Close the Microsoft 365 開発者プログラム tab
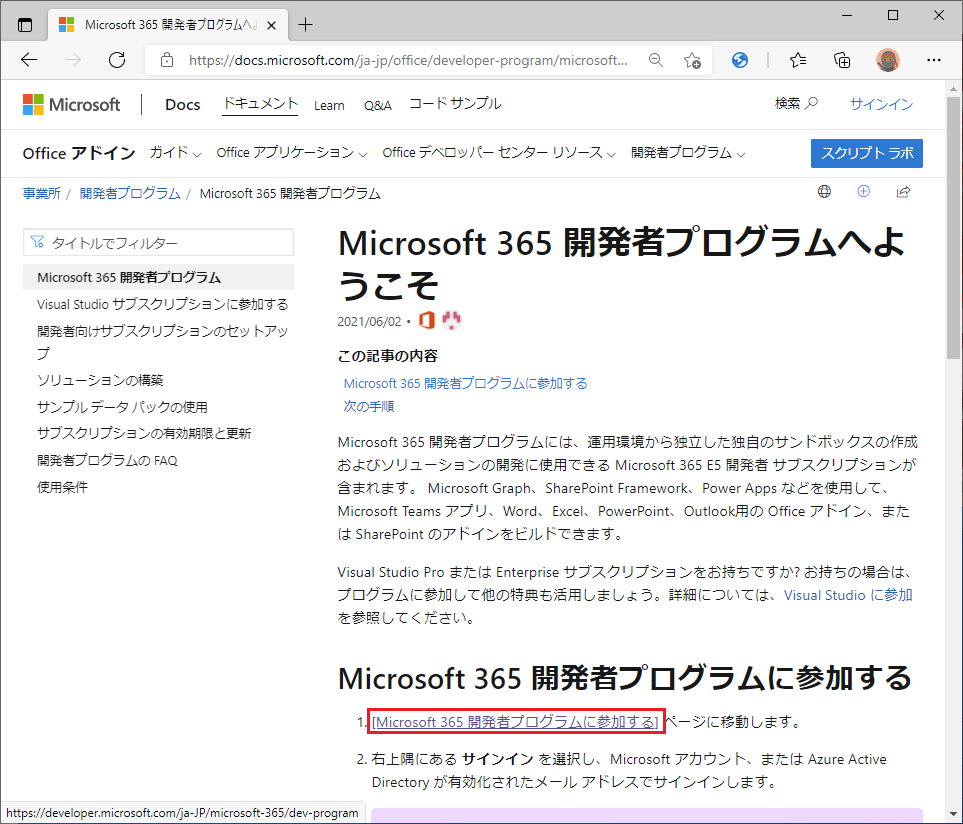This screenshot has height=824, width=963. click(271, 25)
